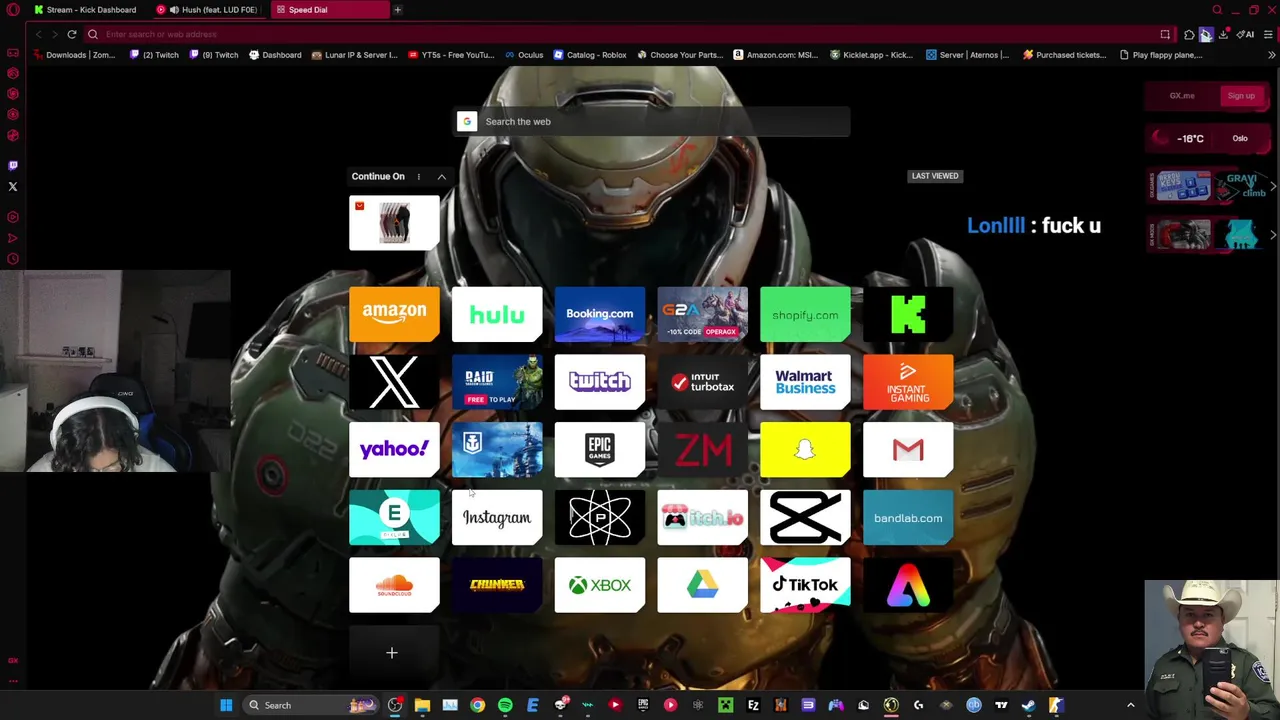
Task: Click the Search the web box
Action: [x=652, y=122]
